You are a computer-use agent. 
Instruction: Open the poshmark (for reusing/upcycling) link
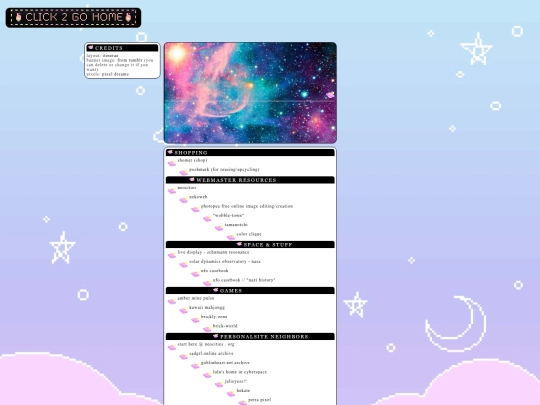point(224,169)
